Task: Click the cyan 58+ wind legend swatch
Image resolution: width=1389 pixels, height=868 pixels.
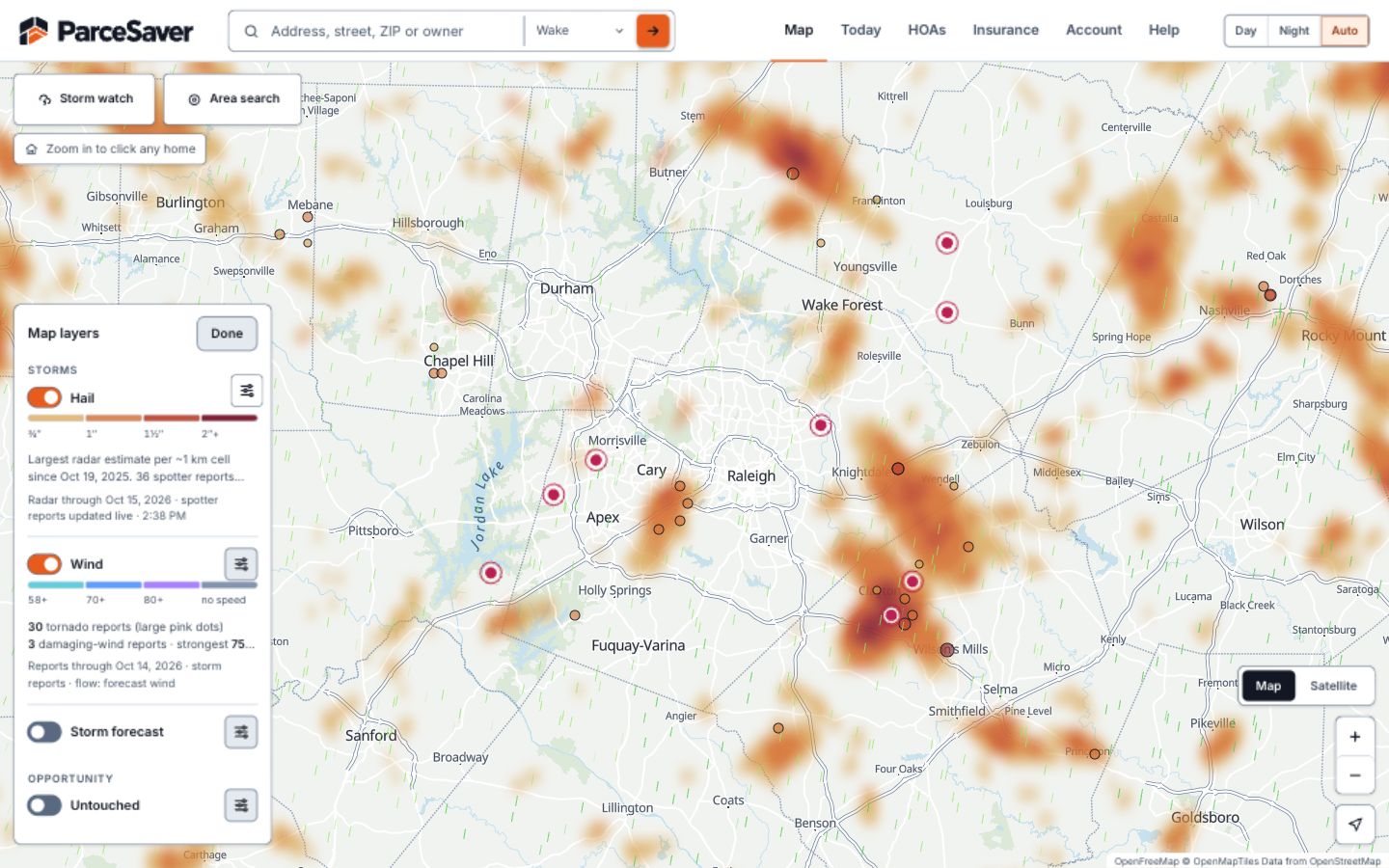Action: (55, 584)
